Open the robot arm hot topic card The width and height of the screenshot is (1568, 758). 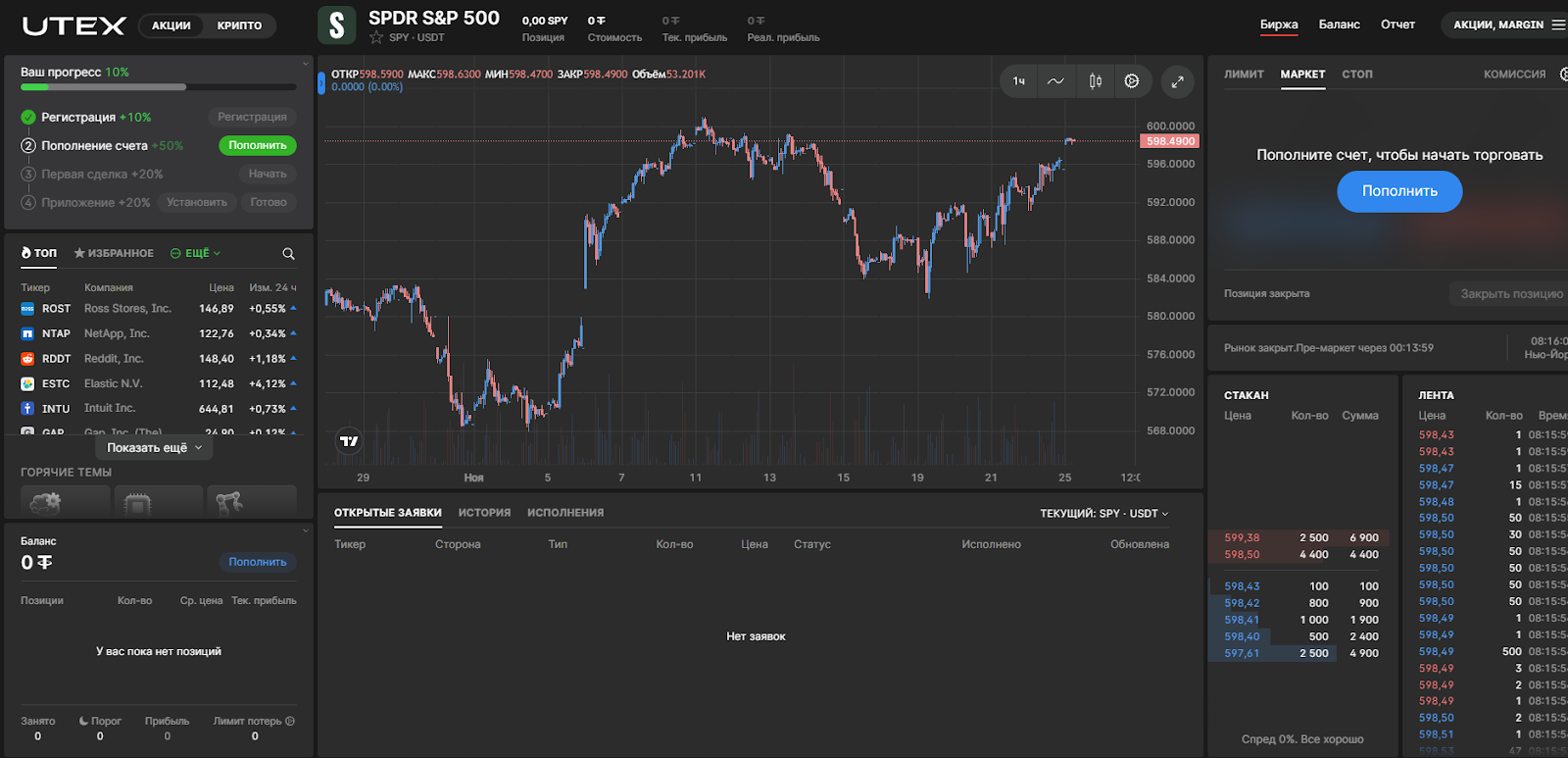pos(251,500)
